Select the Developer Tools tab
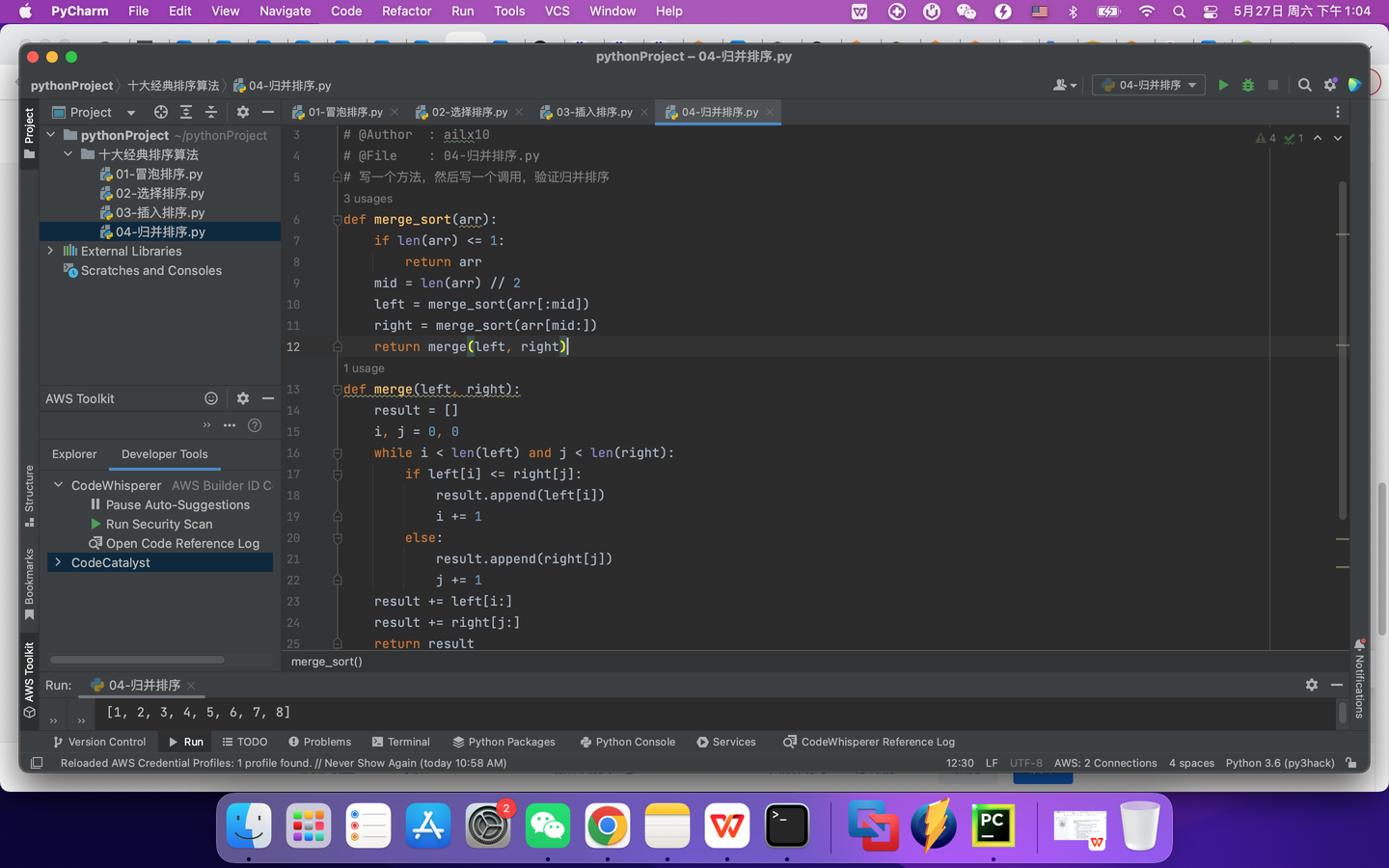This screenshot has height=868, width=1389. point(165,454)
